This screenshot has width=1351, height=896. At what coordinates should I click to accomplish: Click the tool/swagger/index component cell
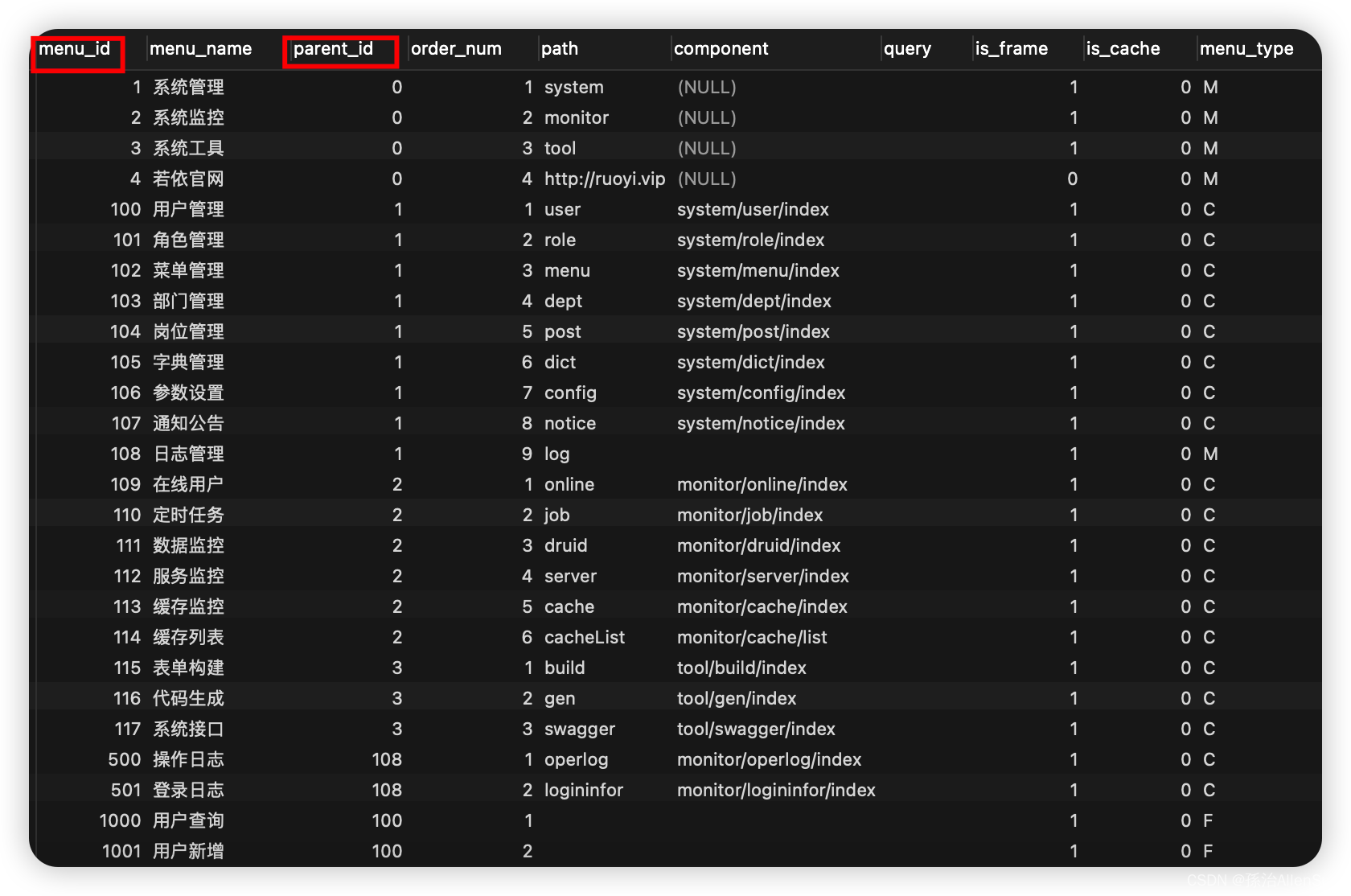pyautogui.click(x=756, y=729)
